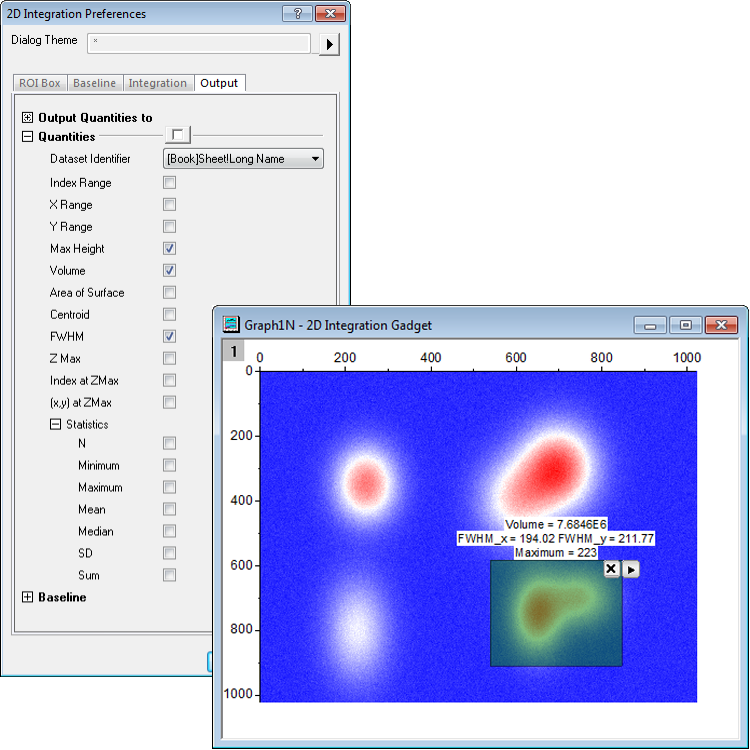
Task: Click the Graph1N window icon
Action: (x=231, y=325)
